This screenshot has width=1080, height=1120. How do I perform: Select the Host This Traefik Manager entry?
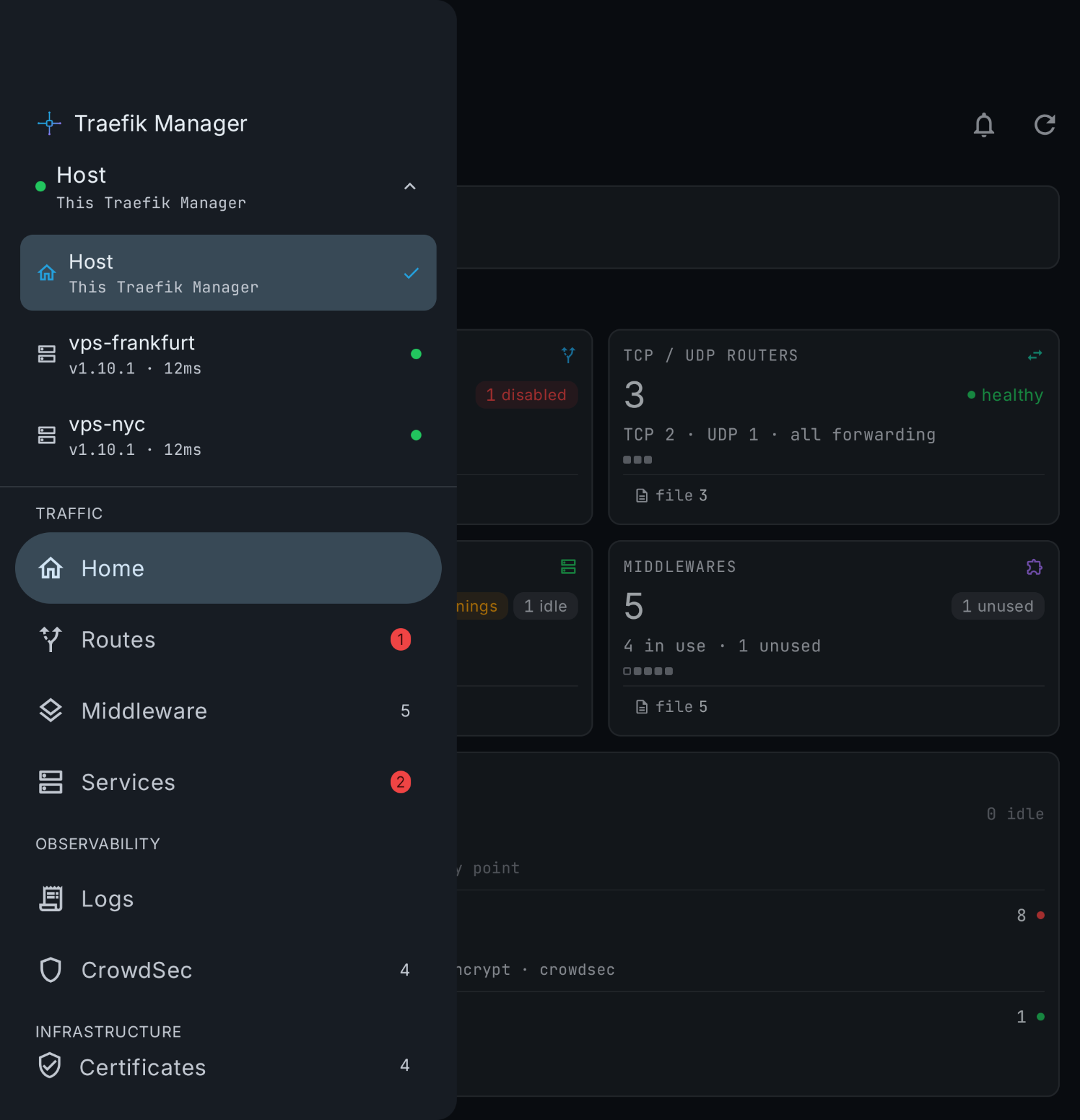click(x=228, y=273)
